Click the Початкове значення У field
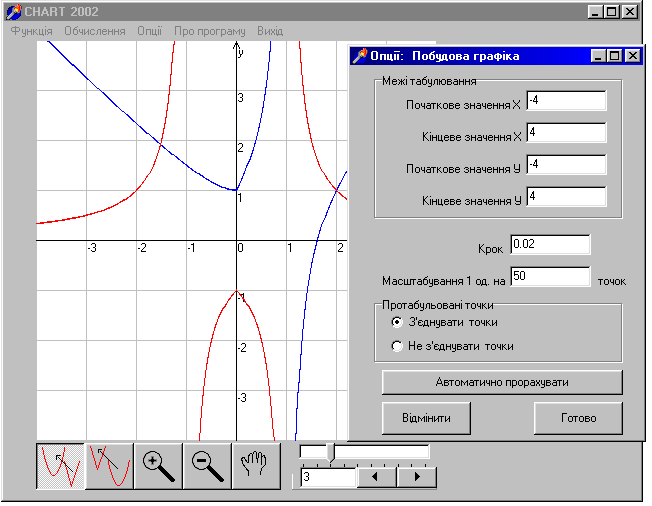Viewport: 652px width, 506px height. coord(566,165)
